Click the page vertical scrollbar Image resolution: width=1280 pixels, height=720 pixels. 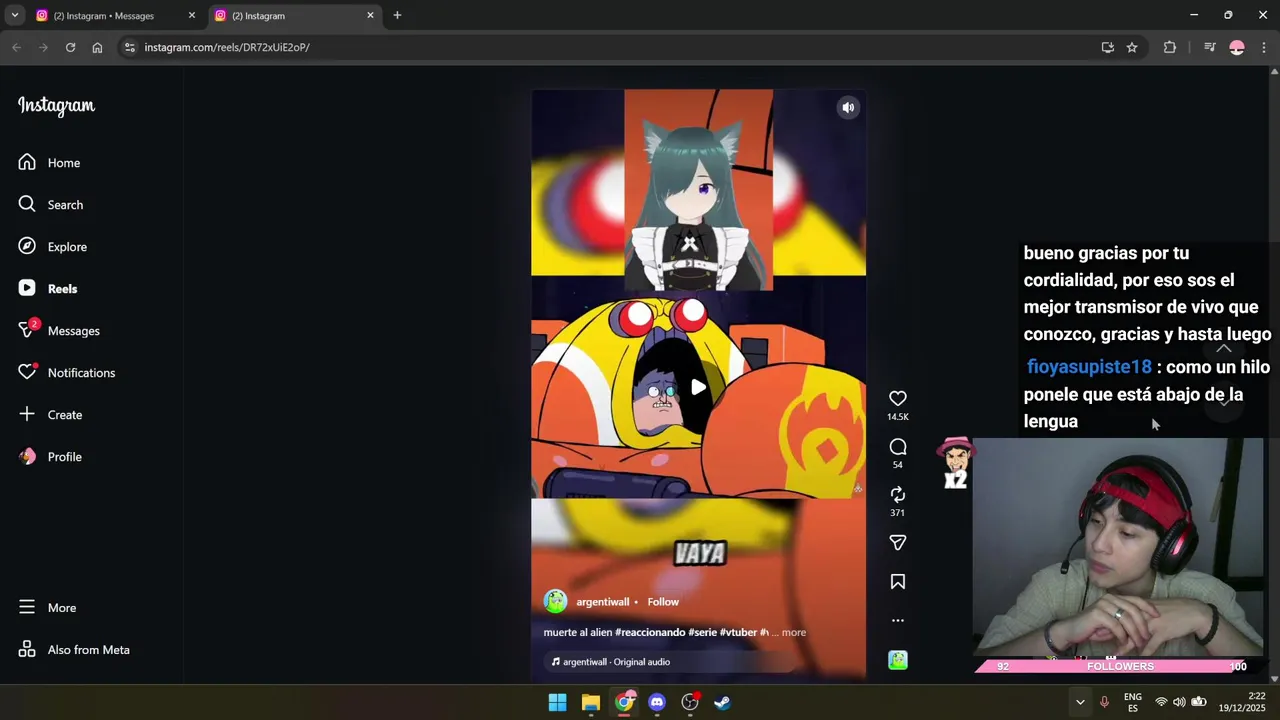tap(1274, 376)
